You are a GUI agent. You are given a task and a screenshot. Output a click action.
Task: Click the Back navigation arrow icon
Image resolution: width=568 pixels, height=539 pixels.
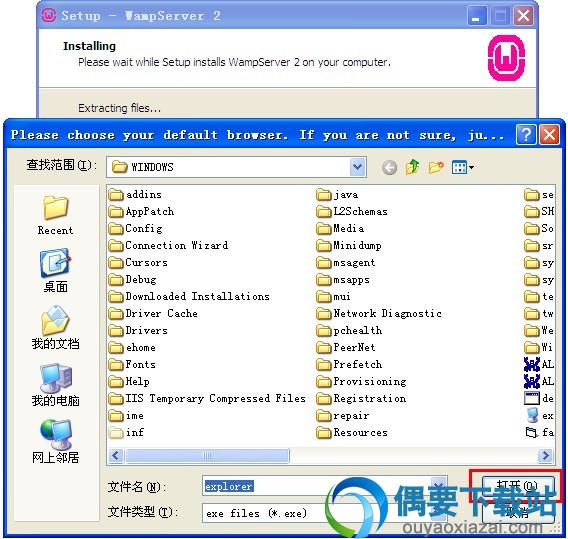tap(389, 167)
